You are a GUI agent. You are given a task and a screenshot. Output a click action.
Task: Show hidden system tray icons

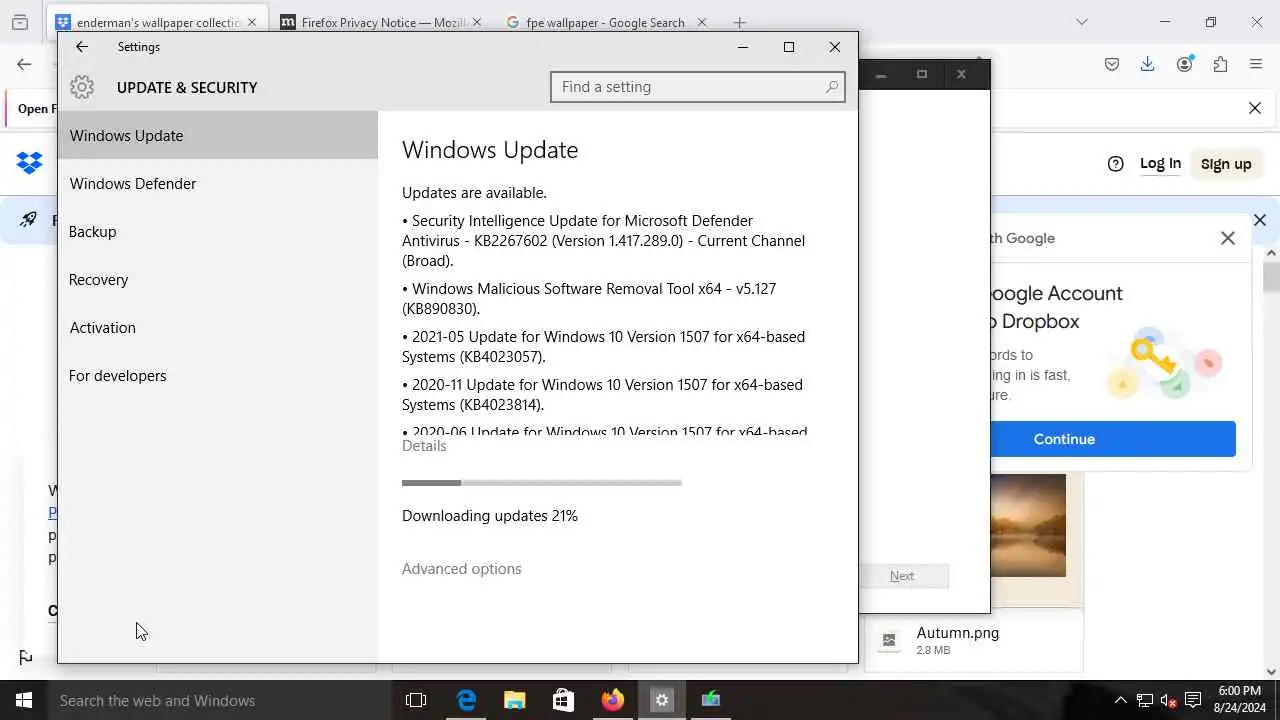point(1120,700)
